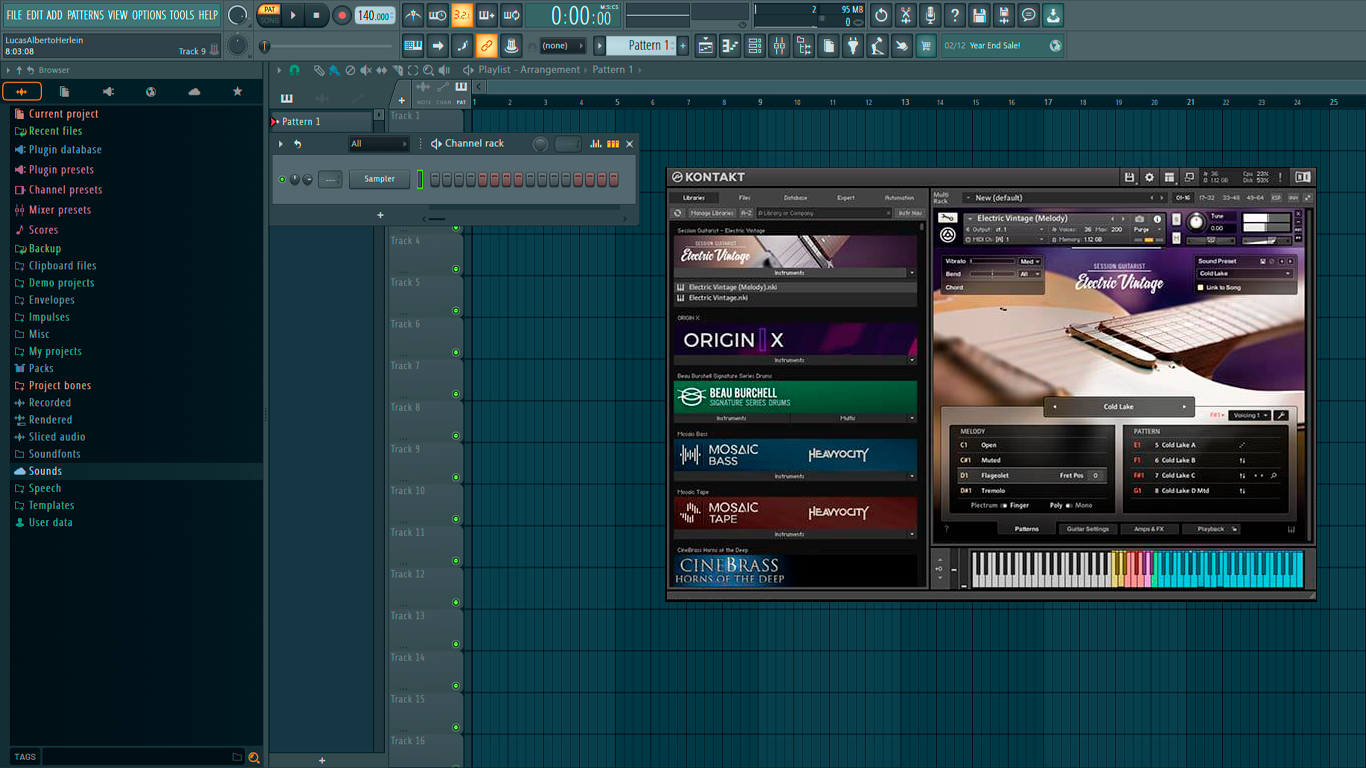Viewport: 1366px width, 768px height.
Task: Open the OPTIONS menu
Action: click(x=149, y=15)
